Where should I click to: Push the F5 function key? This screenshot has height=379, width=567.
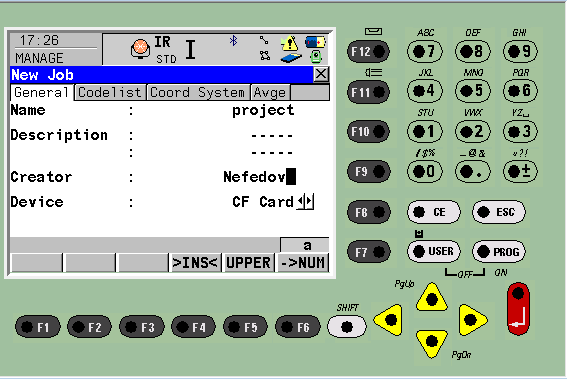246,327
